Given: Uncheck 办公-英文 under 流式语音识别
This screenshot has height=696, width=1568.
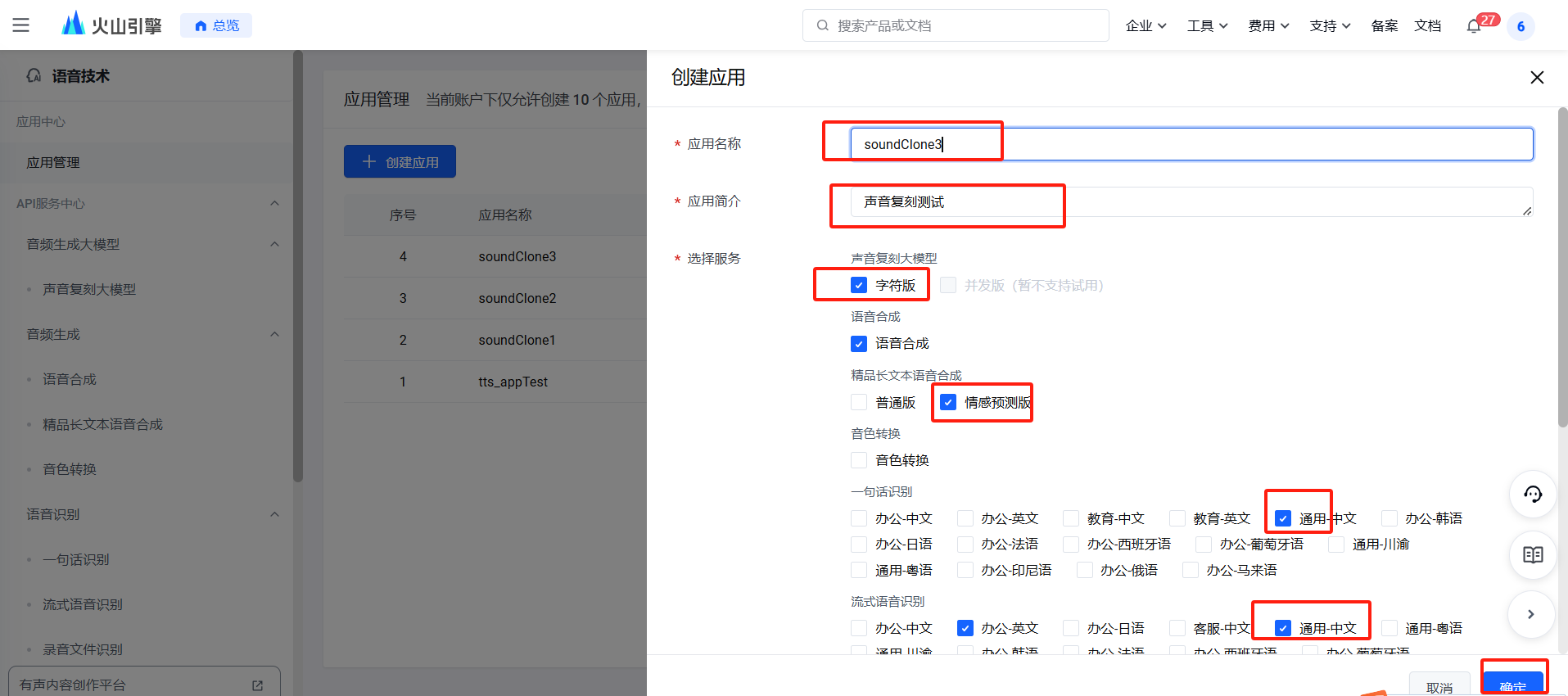Looking at the screenshot, I should [965, 628].
